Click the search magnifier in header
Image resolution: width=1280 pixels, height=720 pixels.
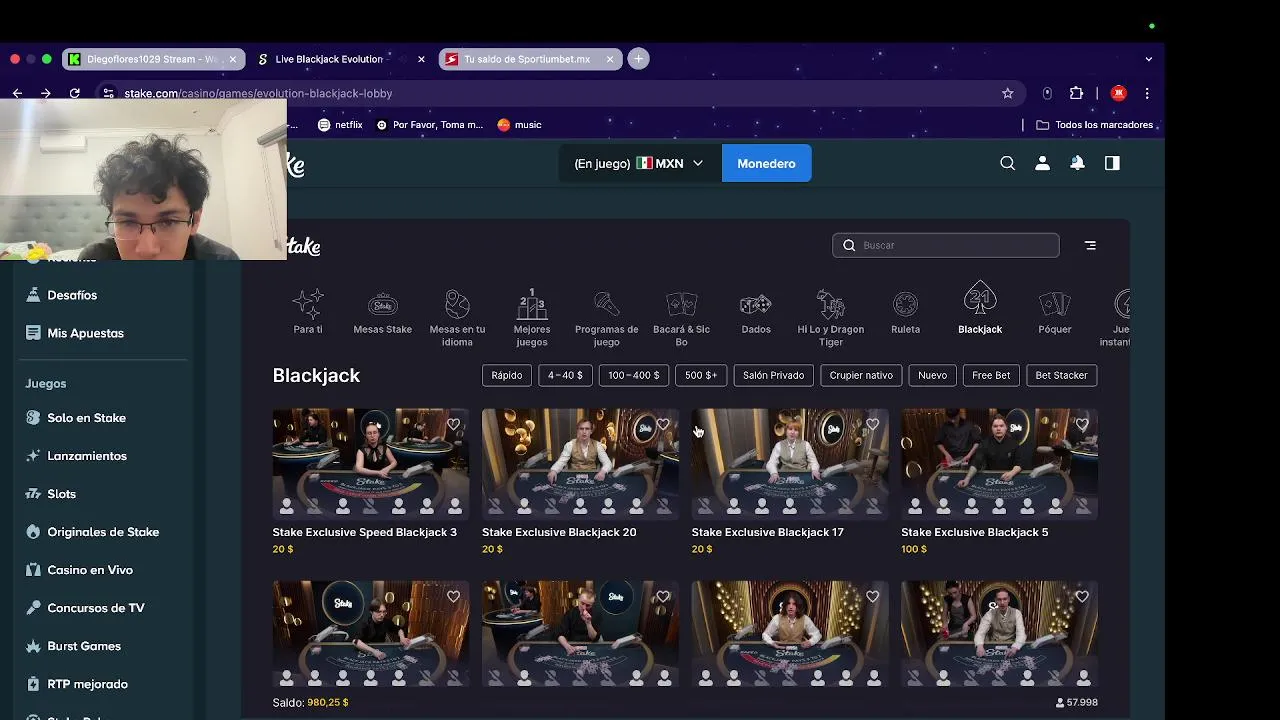[1008, 163]
